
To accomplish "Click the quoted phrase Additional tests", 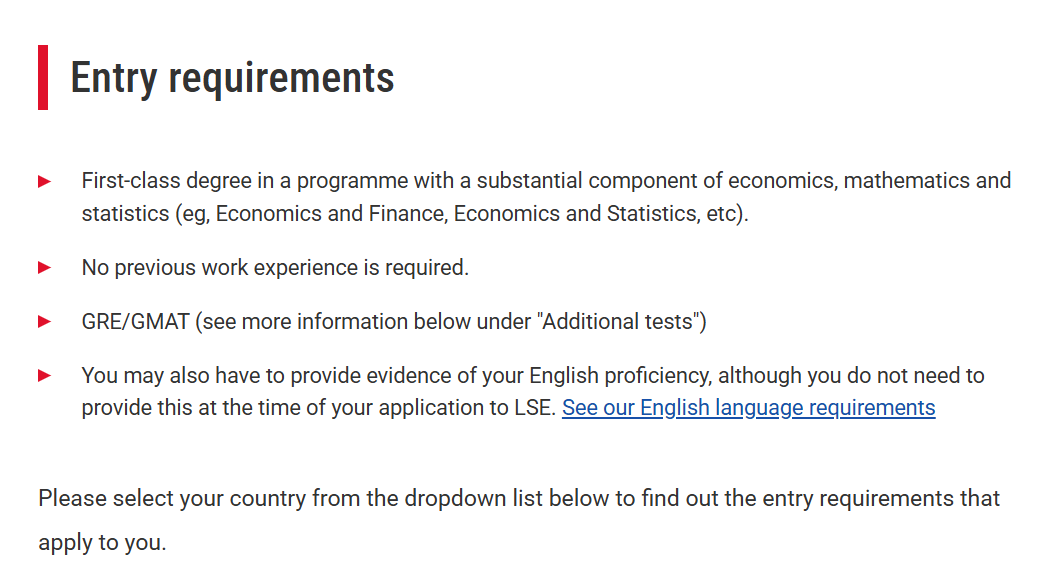I will [617, 322].
